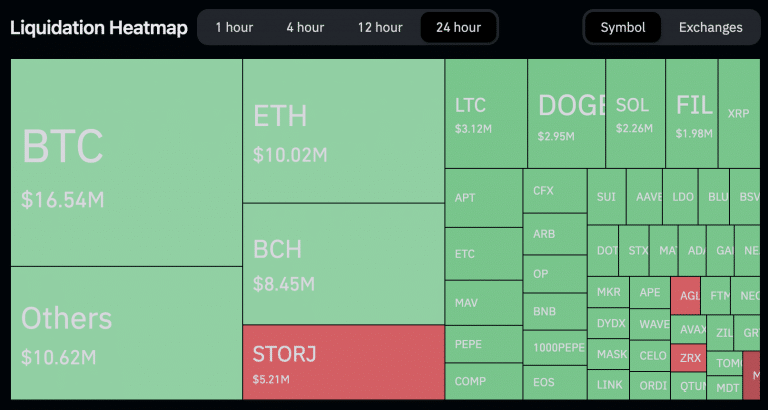
Task: Open the Others $10.62M block
Action: (x=126, y=333)
